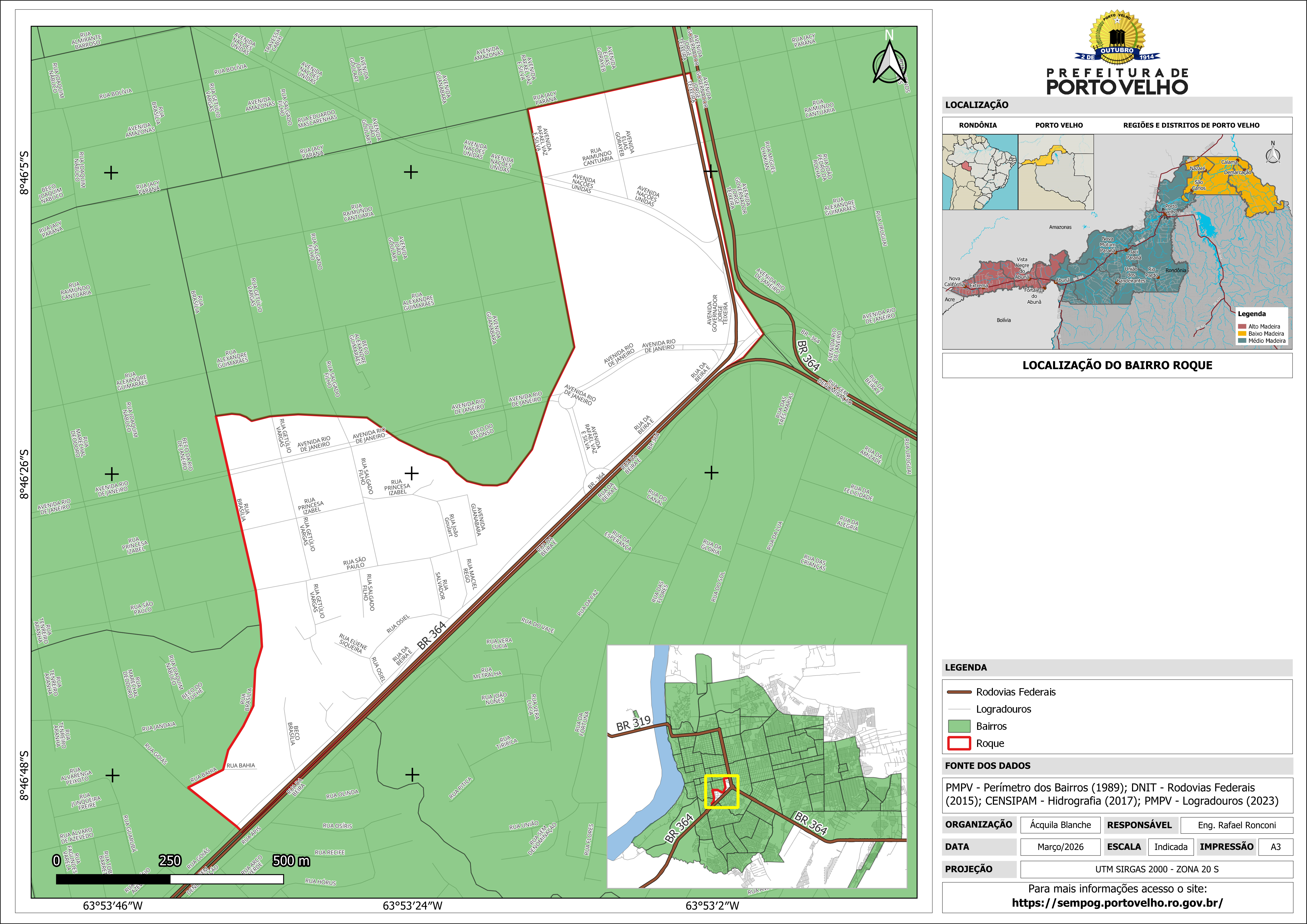Click the red Roque legend symbol

coord(959,743)
